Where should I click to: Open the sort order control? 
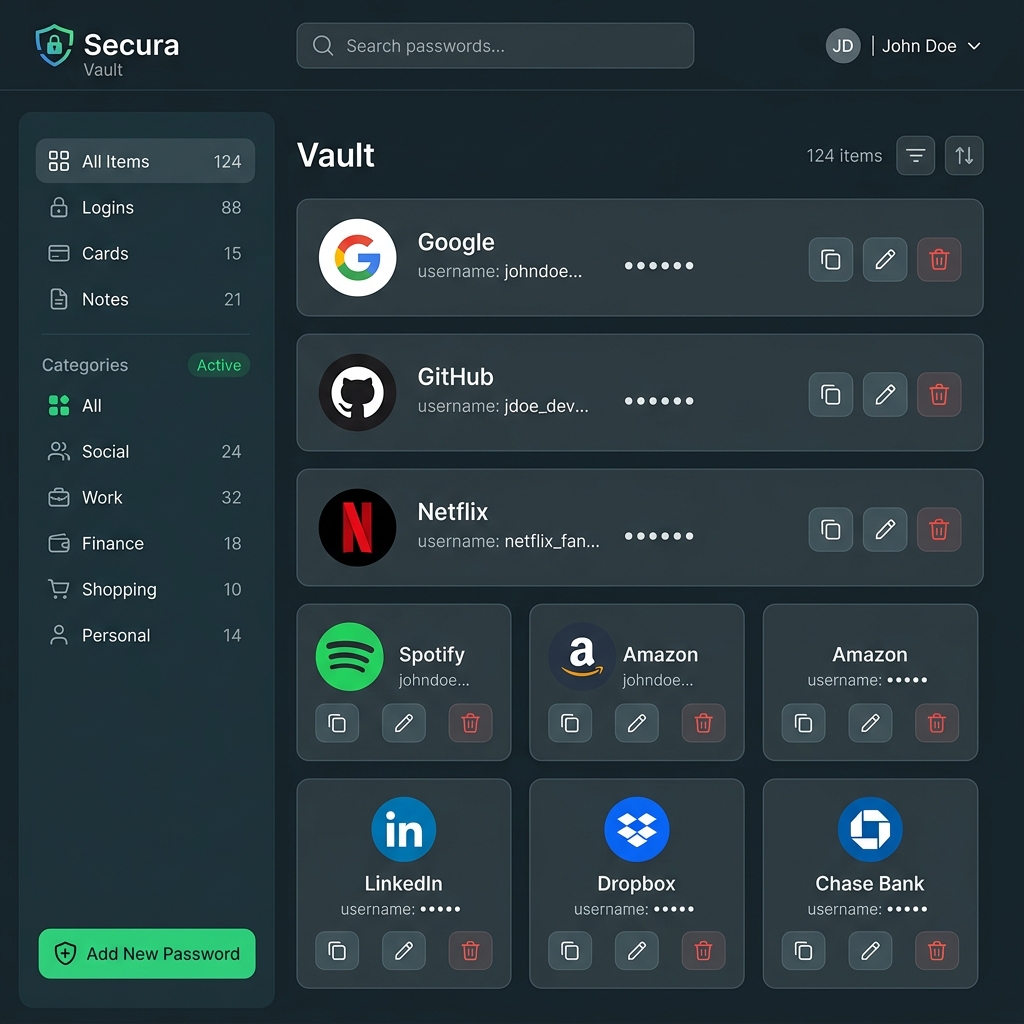coord(964,155)
